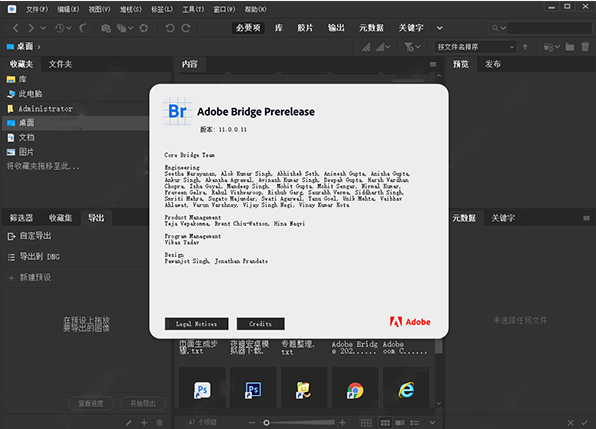Open the 按文件名排序 sort dropdown
The height and width of the screenshot is (429, 596).
coord(475,47)
